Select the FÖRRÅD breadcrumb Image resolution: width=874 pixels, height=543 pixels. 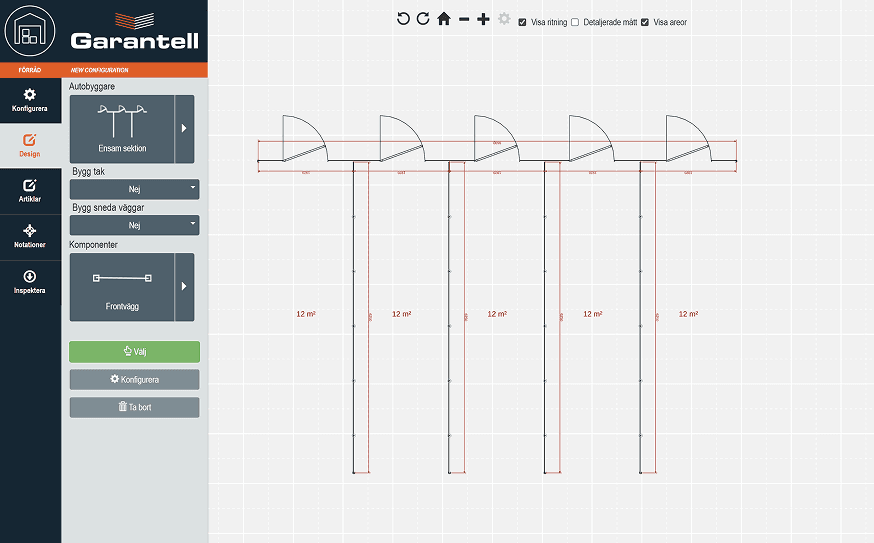30,70
